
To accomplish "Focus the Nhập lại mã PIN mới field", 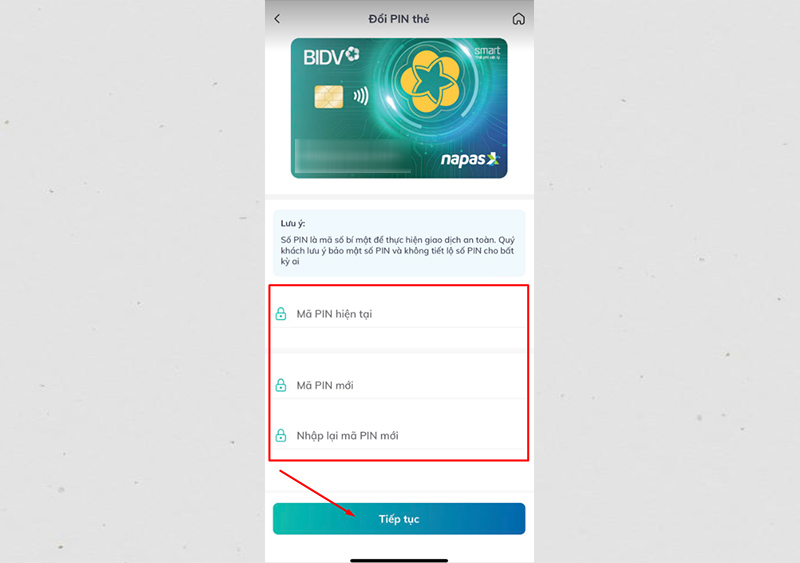I will point(399,436).
